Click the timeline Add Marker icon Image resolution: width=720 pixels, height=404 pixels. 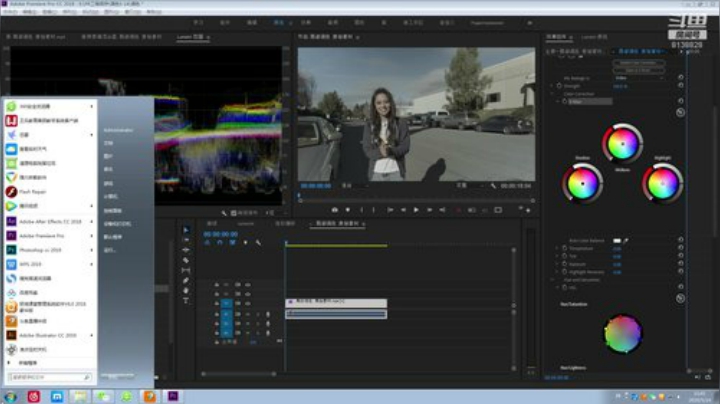pyautogui.click(x=245, y=242)
